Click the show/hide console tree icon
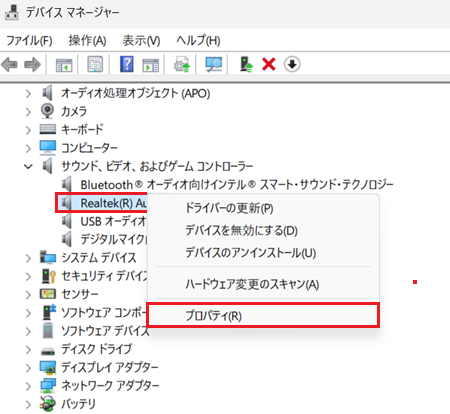This screenshot has height=414, width=450. click(64, 64)
